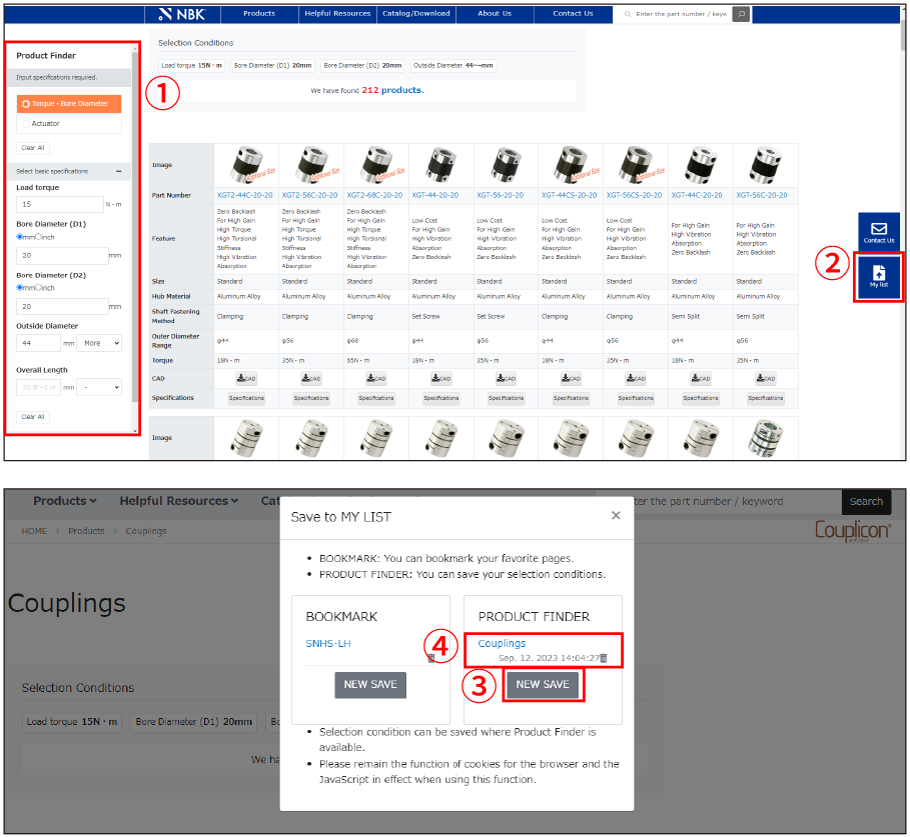Click NEW SAVE under PRODUCT FINDER

(x=541, y=685)
